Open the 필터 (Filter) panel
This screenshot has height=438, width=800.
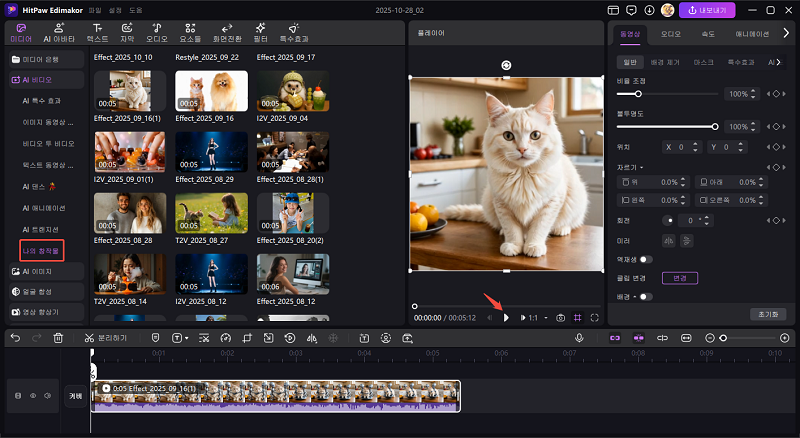tap(262, 32)
